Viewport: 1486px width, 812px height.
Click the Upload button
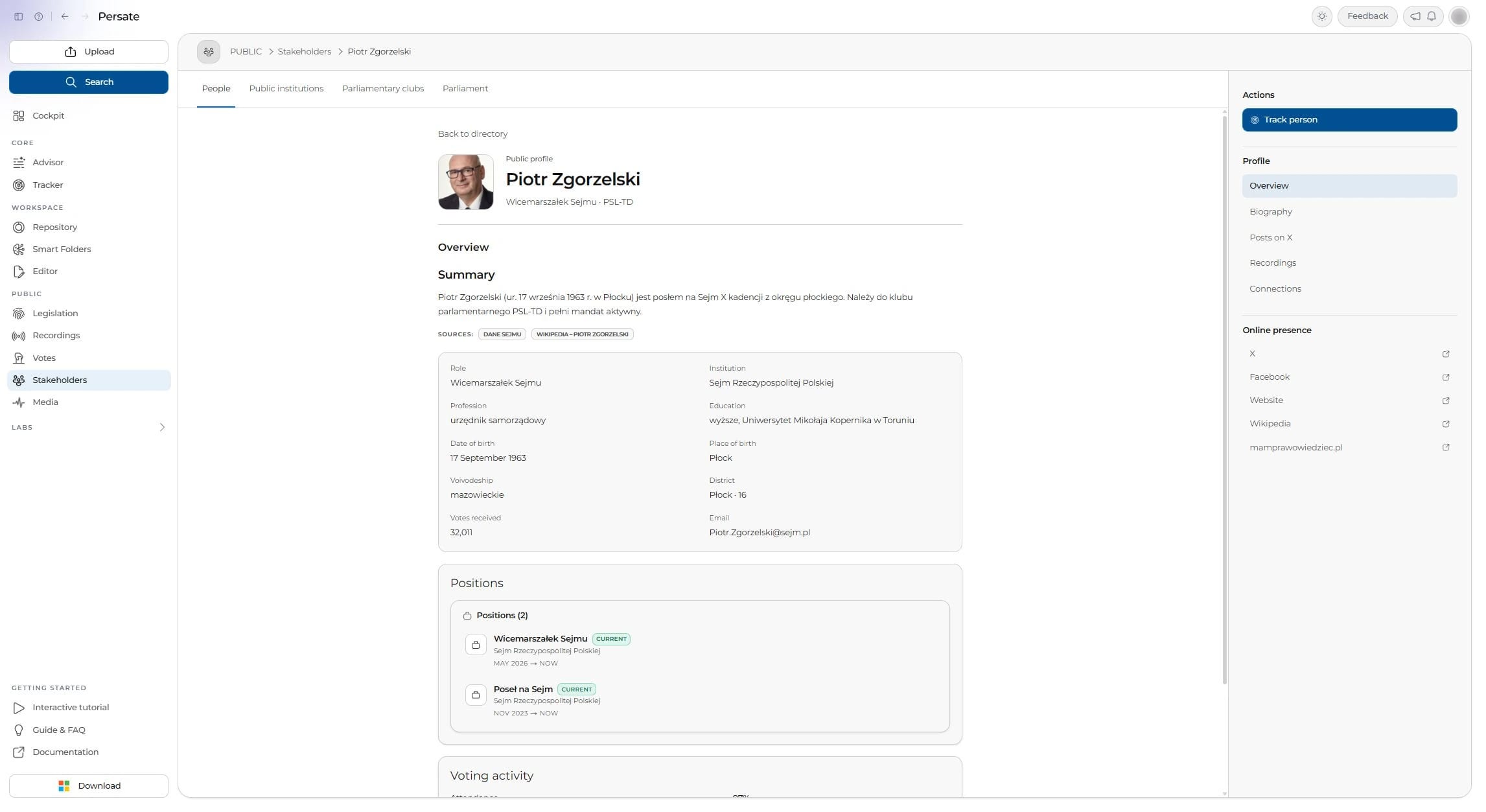coord(89,52)
